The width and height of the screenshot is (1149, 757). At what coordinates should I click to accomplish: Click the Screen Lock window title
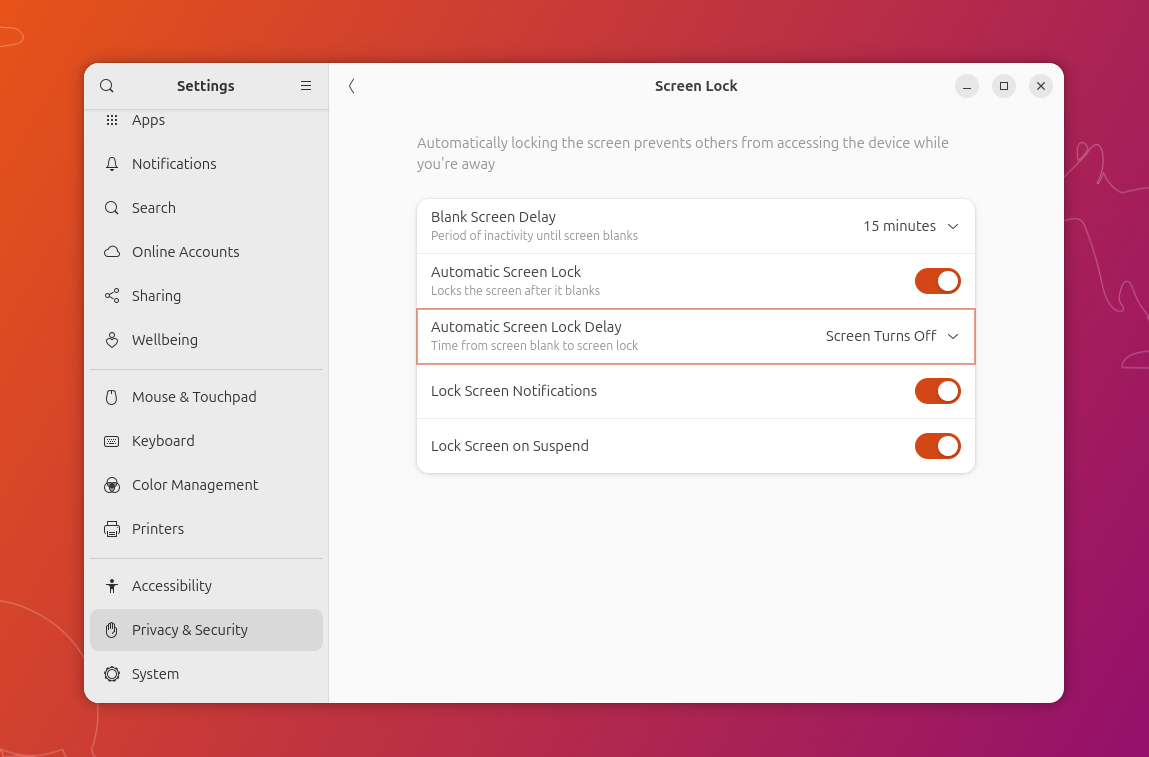(x=696, y=86)
